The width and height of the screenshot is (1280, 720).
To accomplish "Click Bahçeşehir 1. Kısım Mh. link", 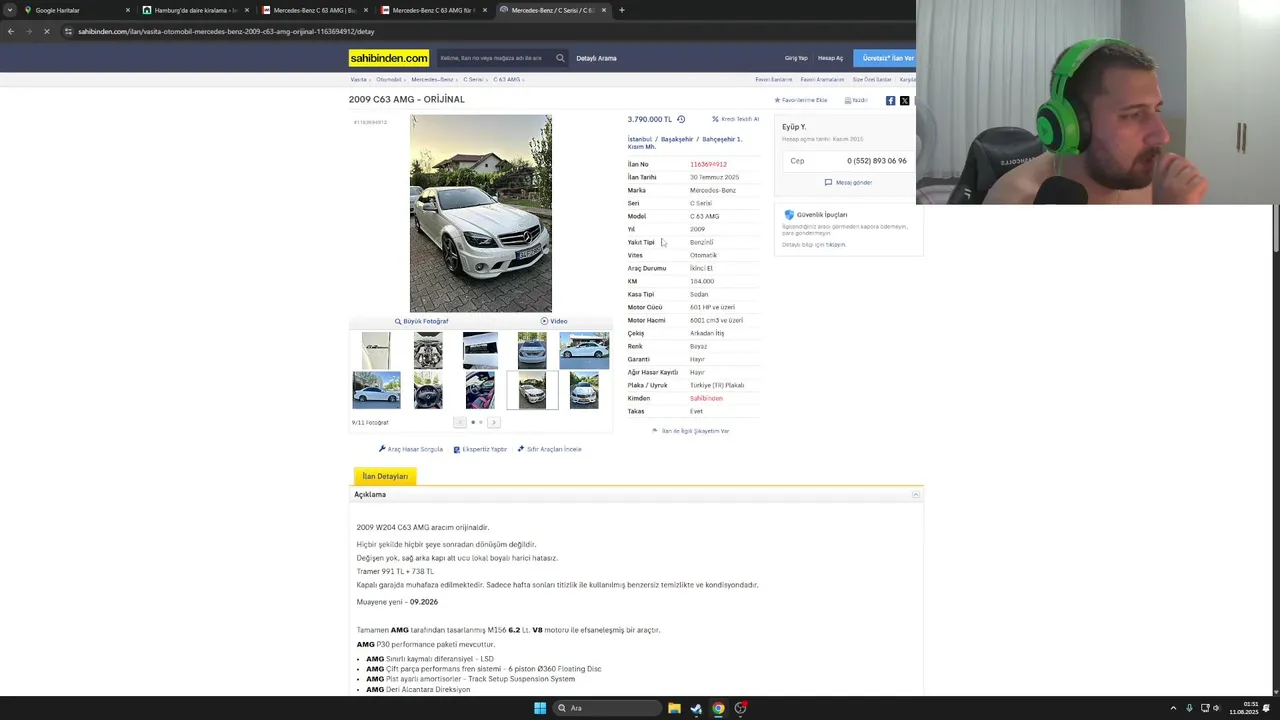I will (x=684, y=143).
